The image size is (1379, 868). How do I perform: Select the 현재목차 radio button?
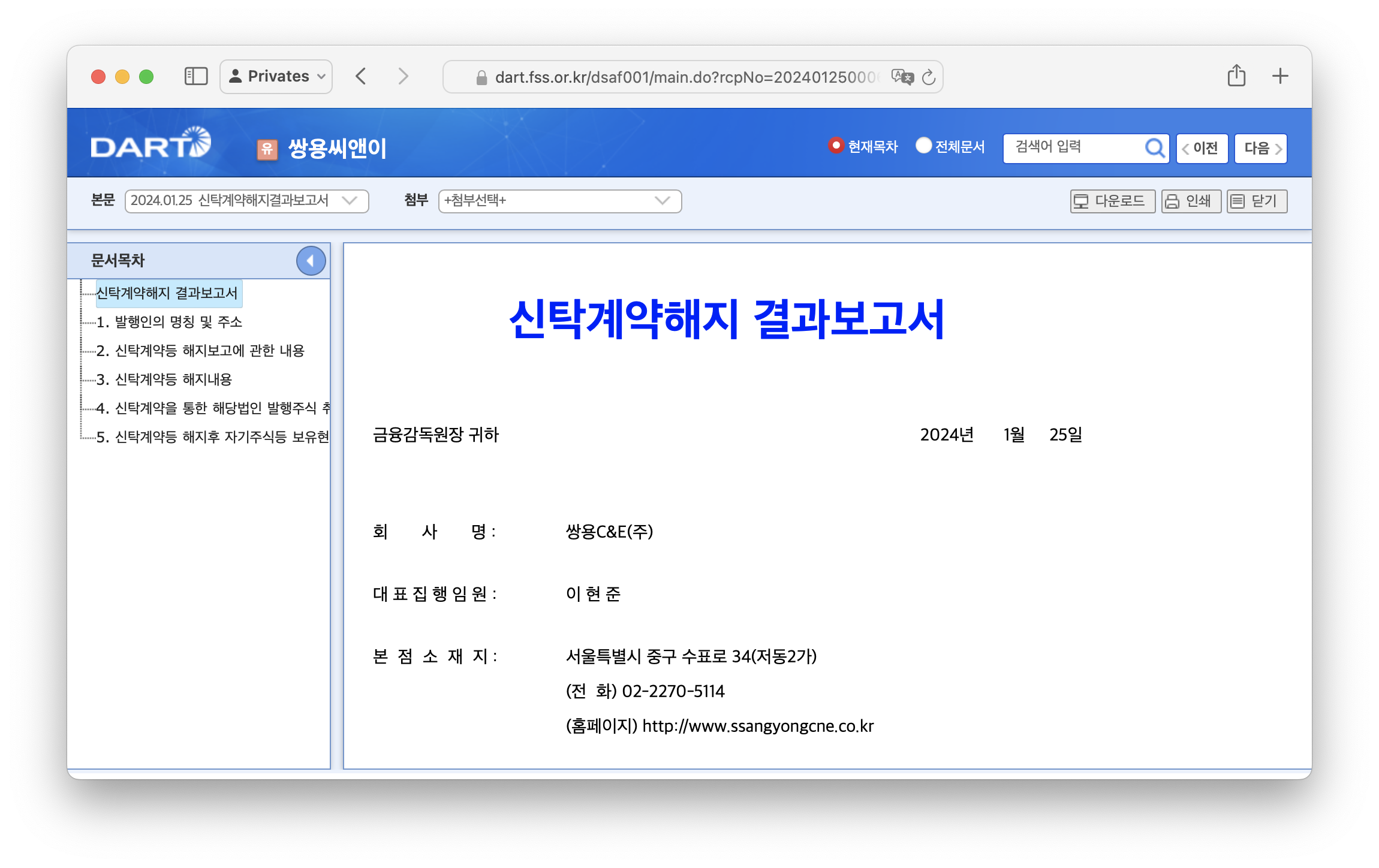coord(836,146)
